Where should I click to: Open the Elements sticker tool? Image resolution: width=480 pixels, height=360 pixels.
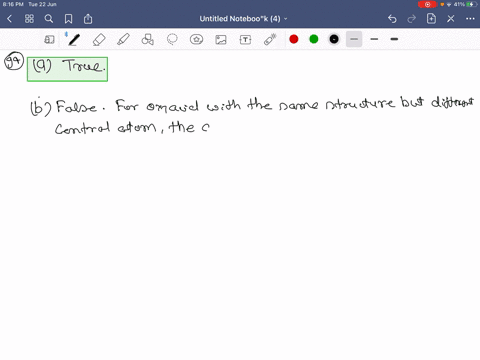click(x=197, y=40)
